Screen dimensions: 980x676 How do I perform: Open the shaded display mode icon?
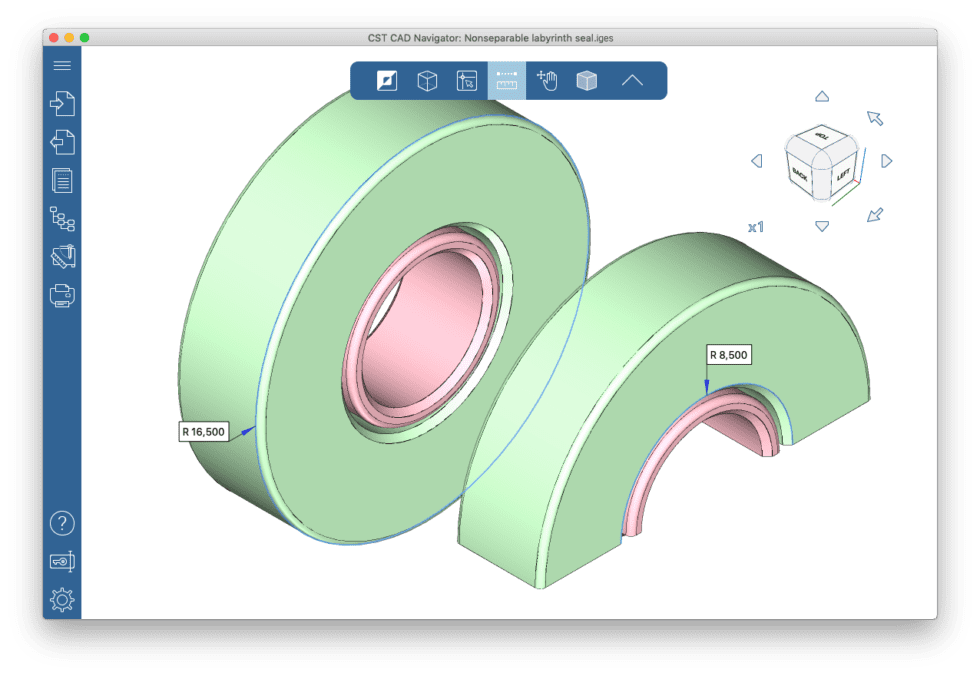pos(587,81)
